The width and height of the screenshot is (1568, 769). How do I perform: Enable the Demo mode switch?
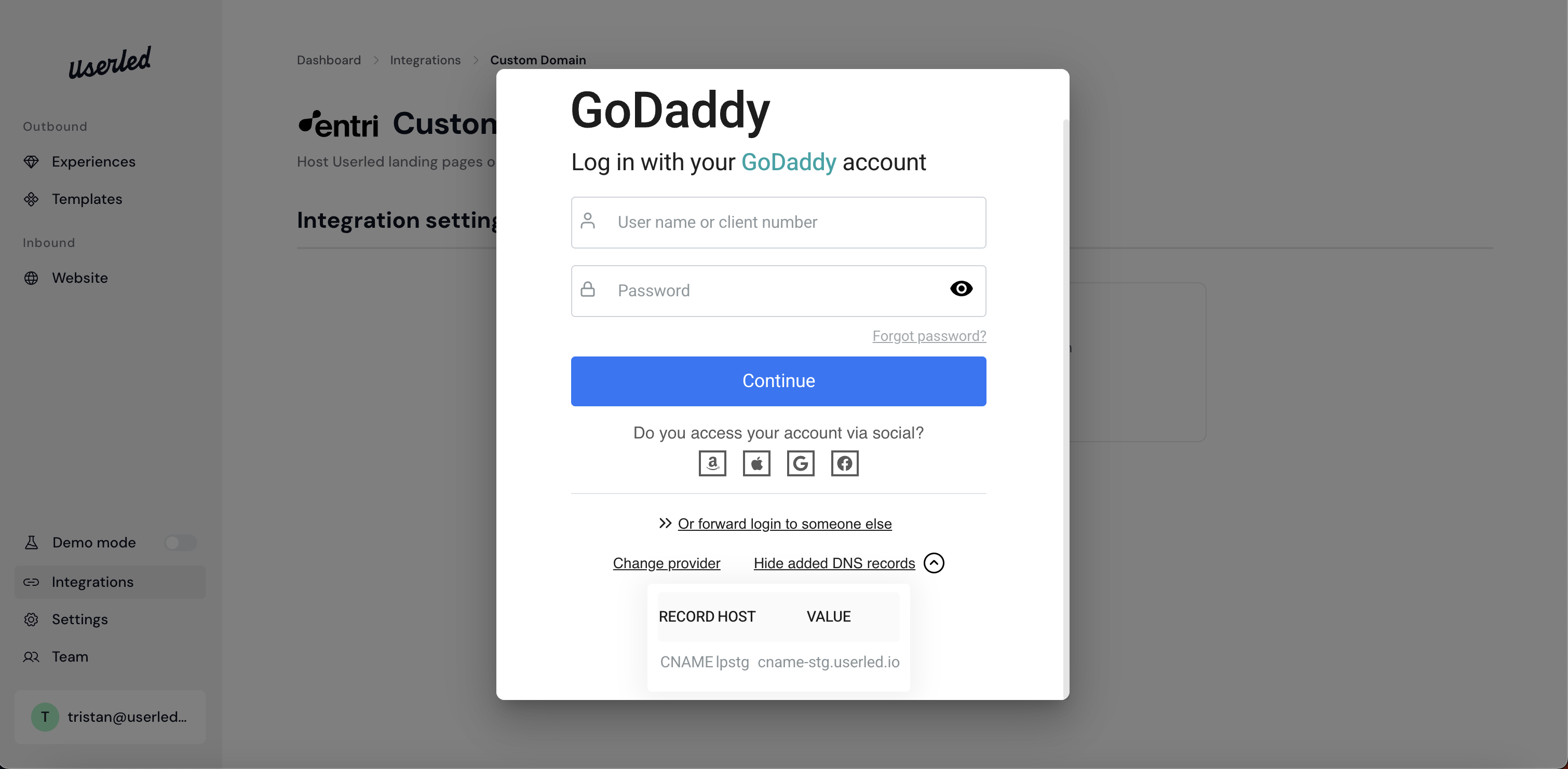pyautogui.click(x=180, y=543)
